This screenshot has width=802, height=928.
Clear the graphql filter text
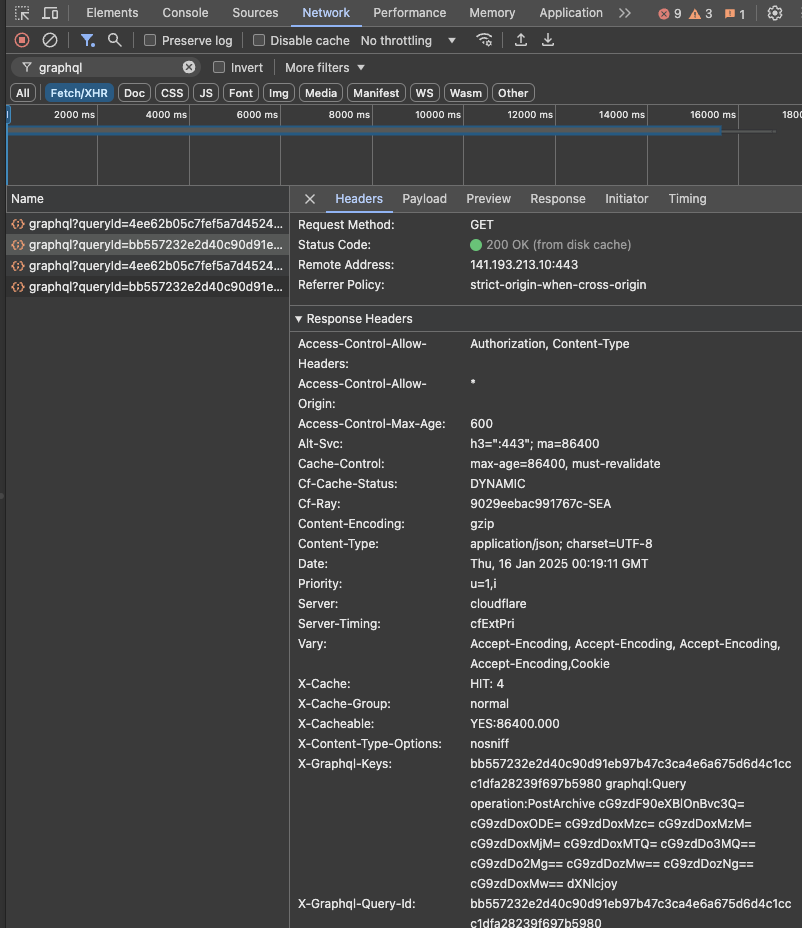pos(189,67)
